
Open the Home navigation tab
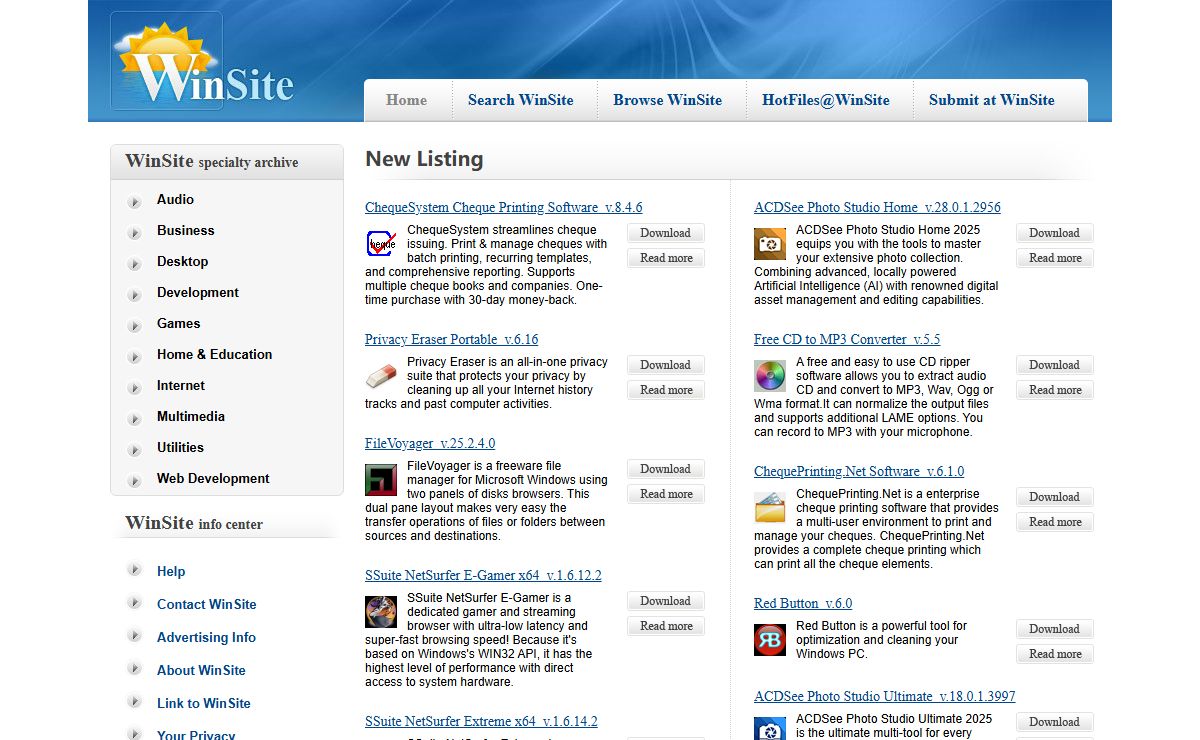tap(406, 100)
